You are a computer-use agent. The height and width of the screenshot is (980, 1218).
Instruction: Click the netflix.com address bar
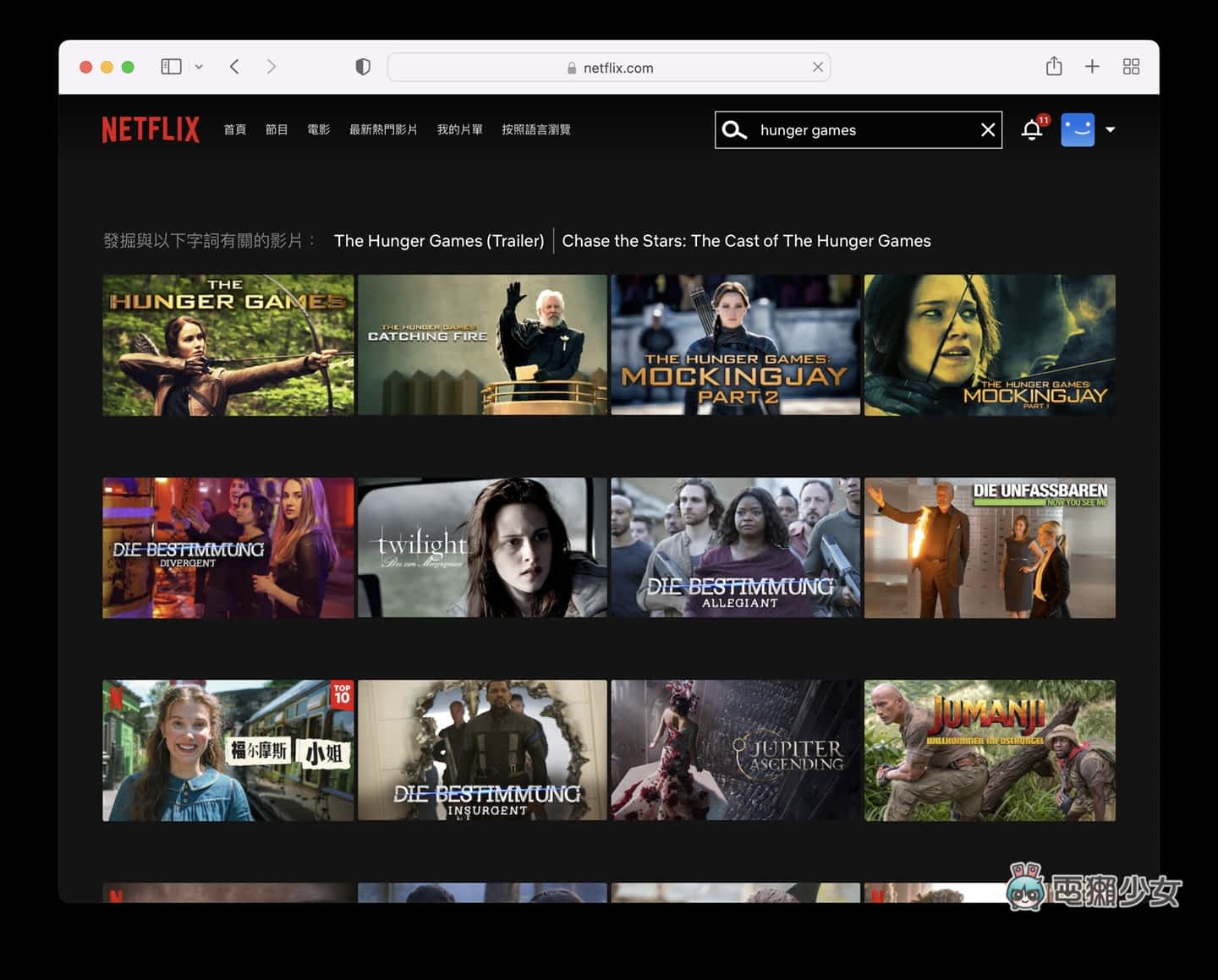[x=609, y=68]
